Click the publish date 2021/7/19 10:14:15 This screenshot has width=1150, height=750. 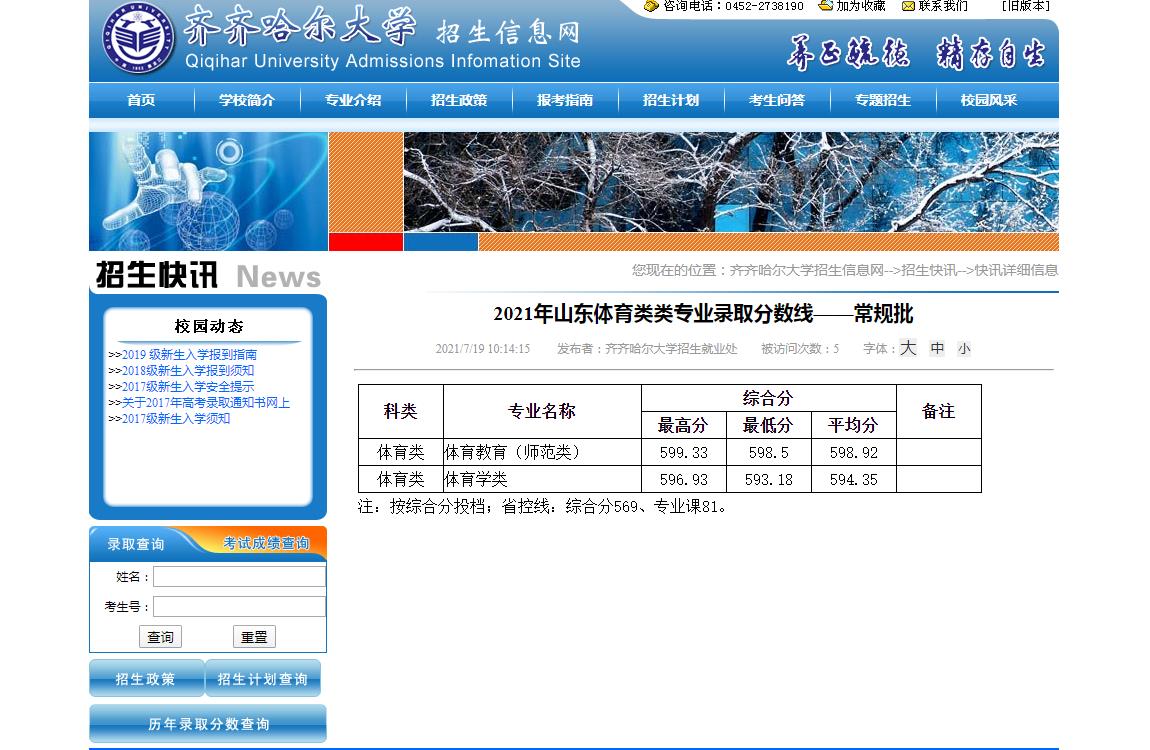click(x=483, y=349)
